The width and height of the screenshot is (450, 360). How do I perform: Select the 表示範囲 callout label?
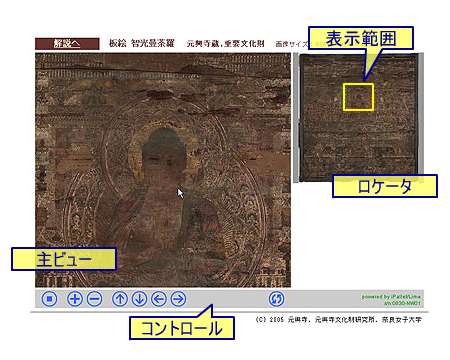coord(361,38)
